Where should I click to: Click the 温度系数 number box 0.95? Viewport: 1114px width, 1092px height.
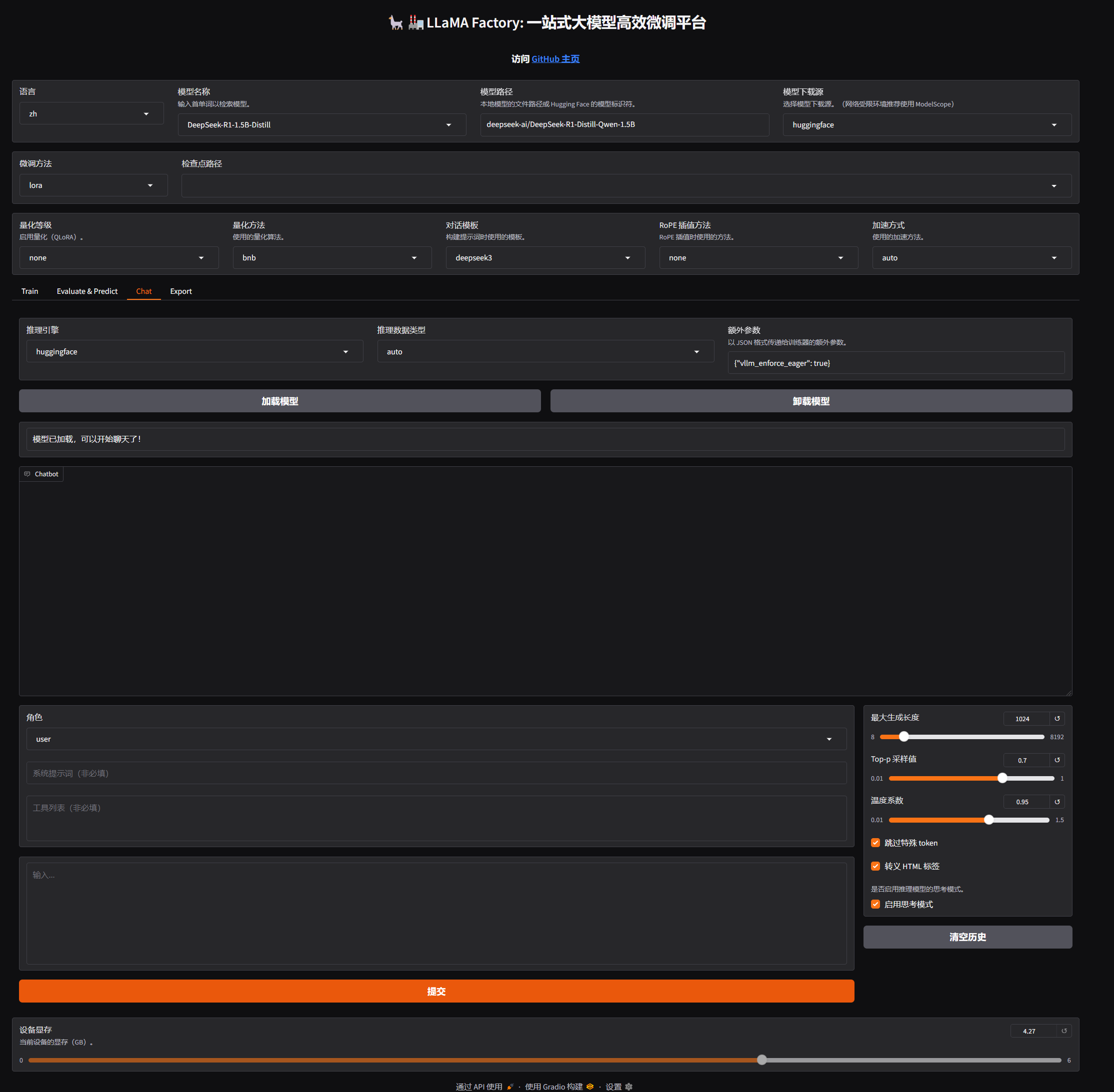1026,802
